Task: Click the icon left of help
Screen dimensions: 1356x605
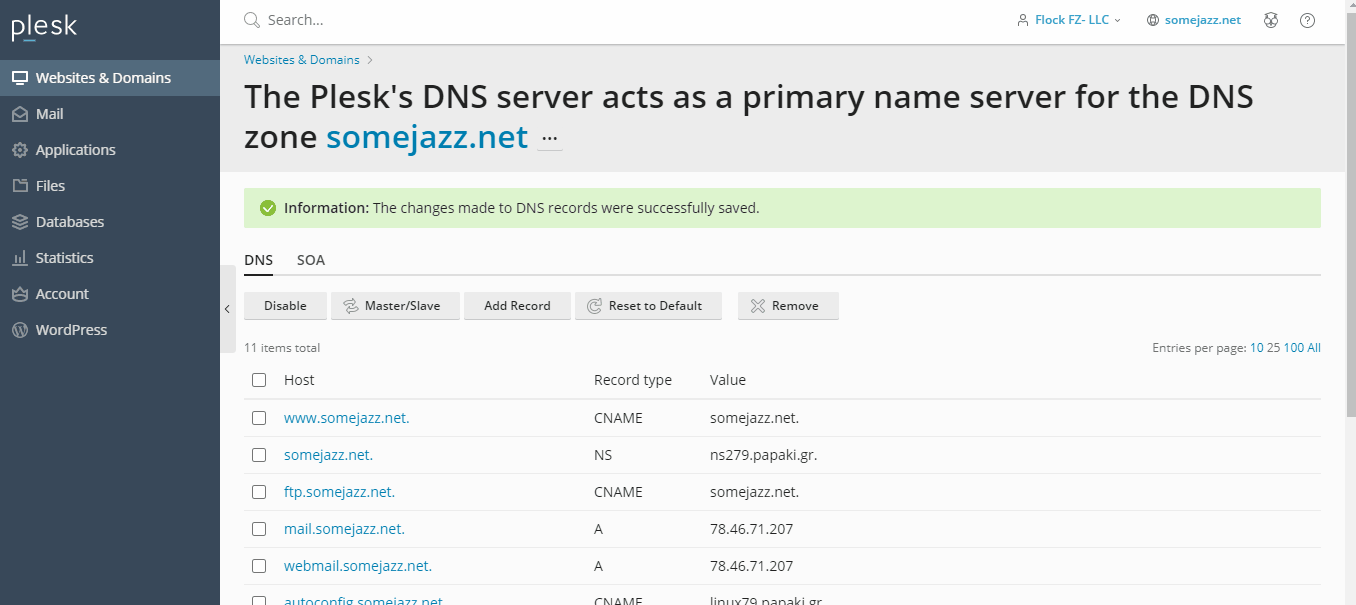Action: pyautogui.click(x=1271, y=20)
